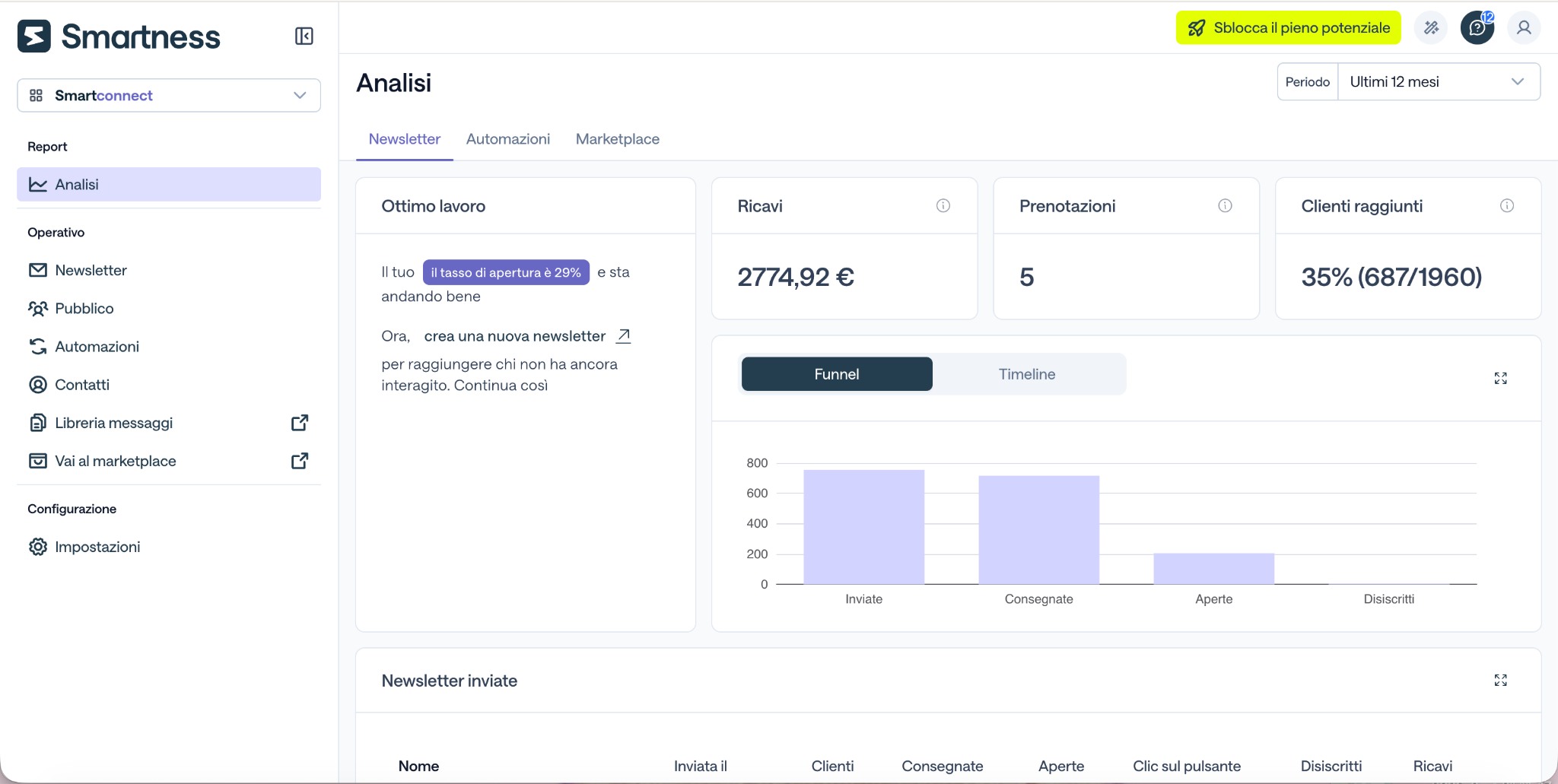
Task: Click info icon on Ricavi card
Action: (943, 205)
